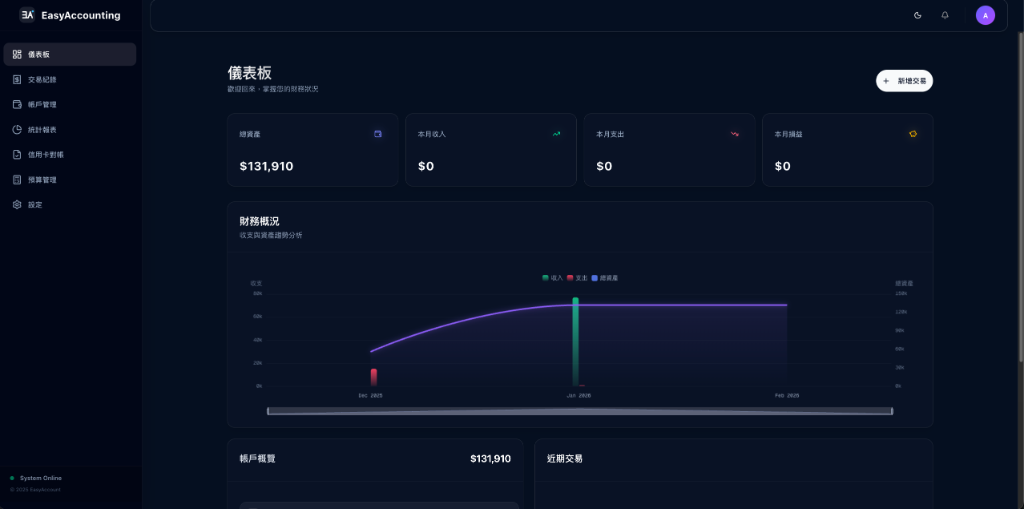Click the page vertical scrollbar
This screenshot has width=1024, height=509.
[x=1021, y=196]
